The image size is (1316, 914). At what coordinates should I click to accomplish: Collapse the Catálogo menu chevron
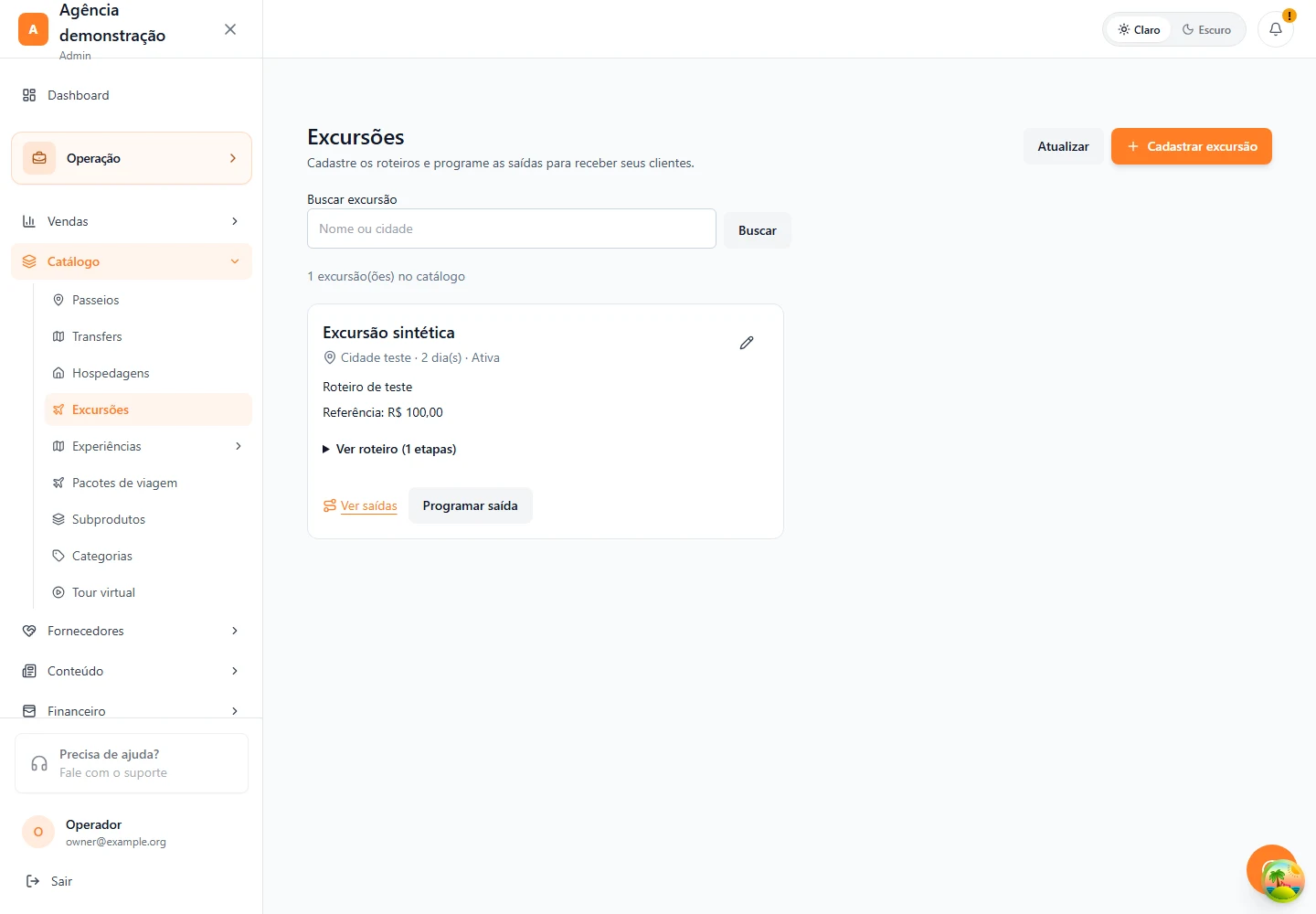pos(235,261)
